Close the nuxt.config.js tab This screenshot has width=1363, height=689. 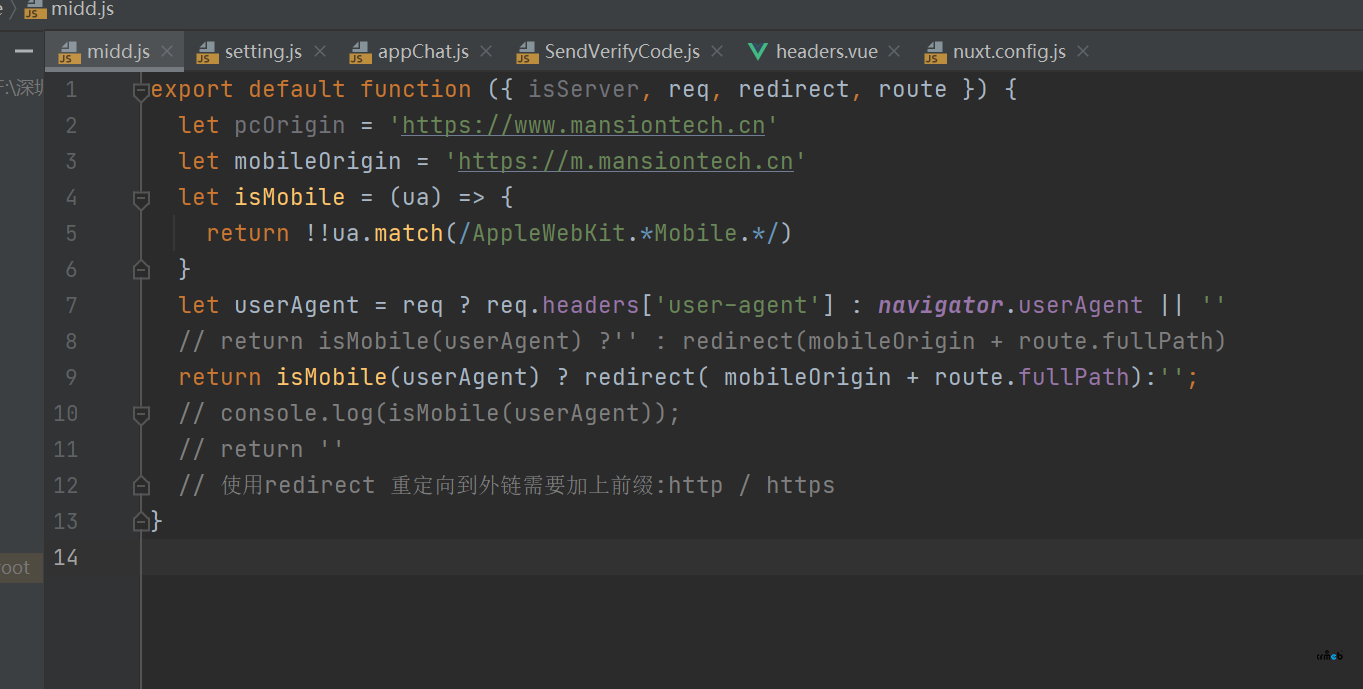pyautogui.click(x=1083, y=51)
